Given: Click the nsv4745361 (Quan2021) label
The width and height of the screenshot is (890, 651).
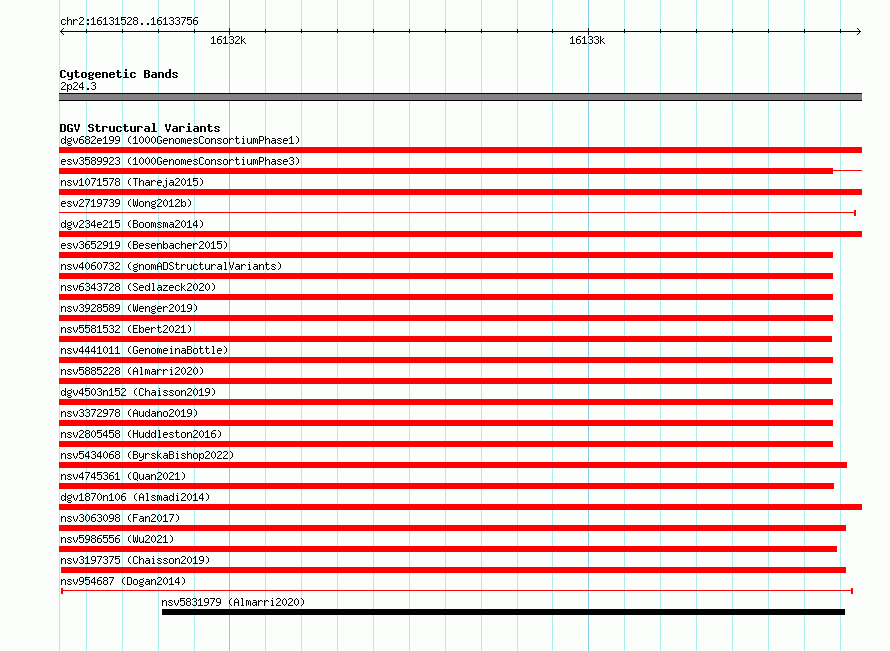Looking at the screenshot, I should [123, 476].
